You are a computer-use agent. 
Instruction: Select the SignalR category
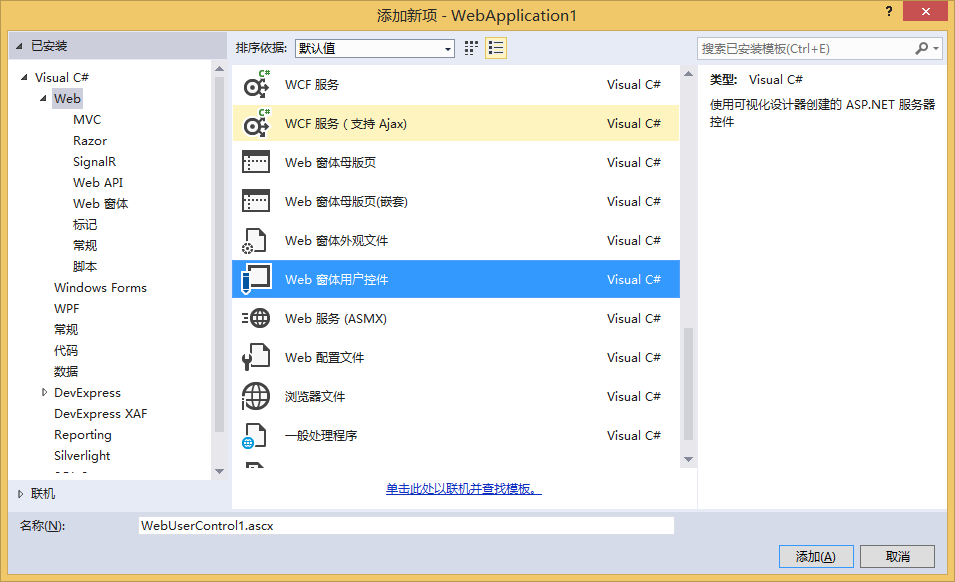pyautogui.click(x=94, y=161)
